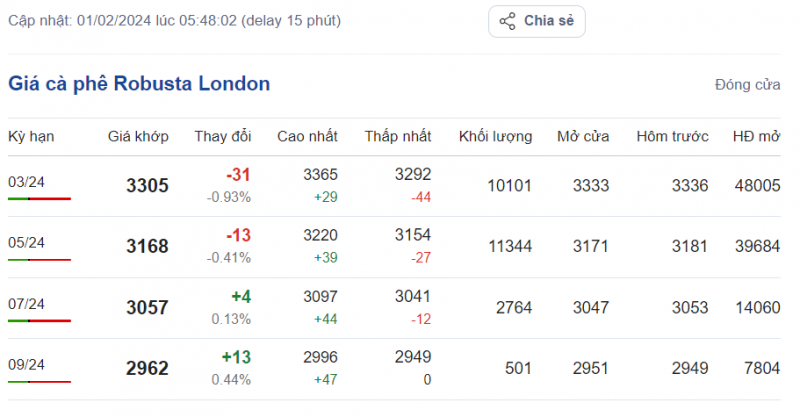The width and height of the screenshot is (800, 417).
Task: Select the 05/24 contract term
Action: pyautogui.click(x=26, y=243)
